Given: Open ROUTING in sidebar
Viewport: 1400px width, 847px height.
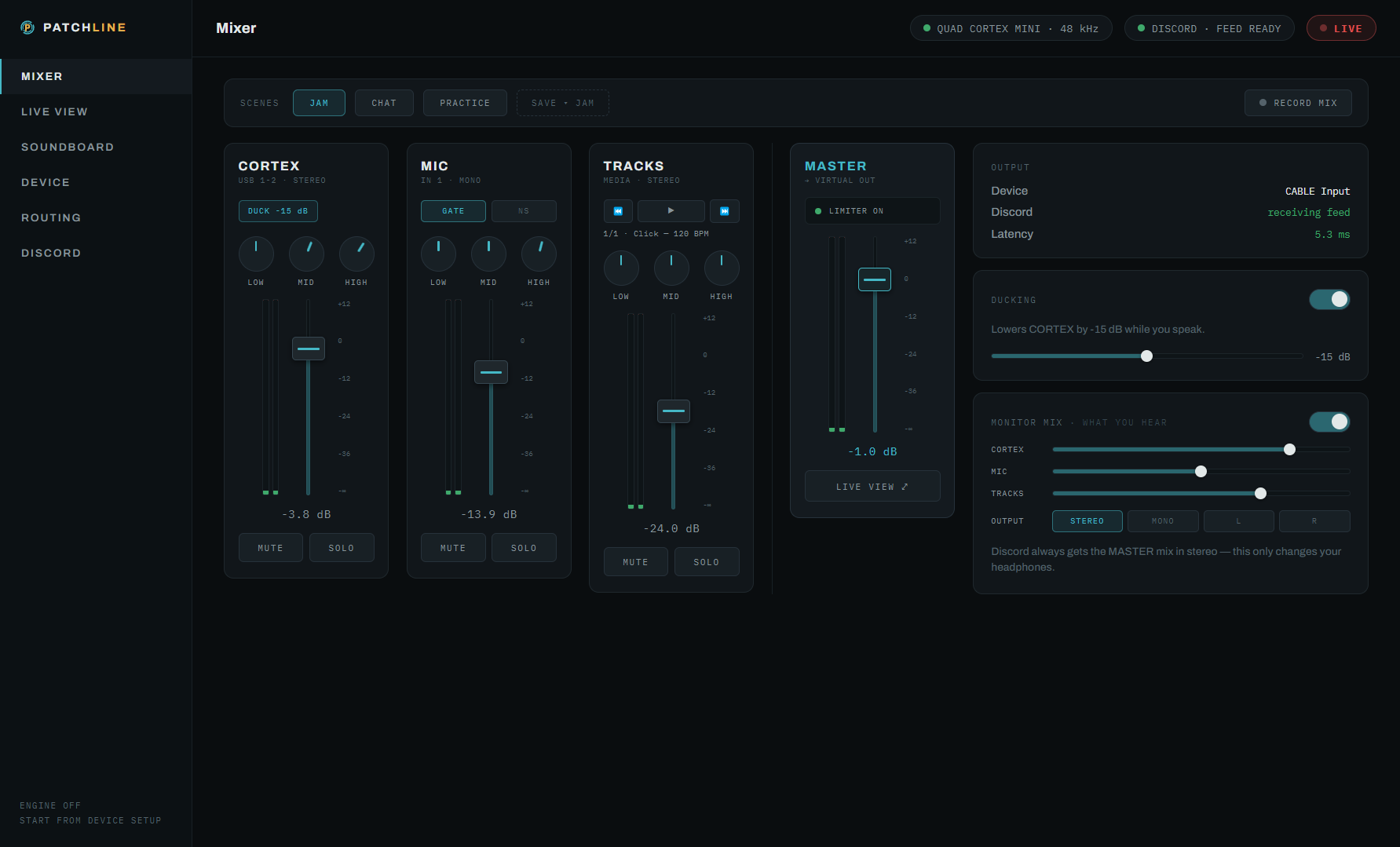Looking at the screenshot, I should pos(96,217).
